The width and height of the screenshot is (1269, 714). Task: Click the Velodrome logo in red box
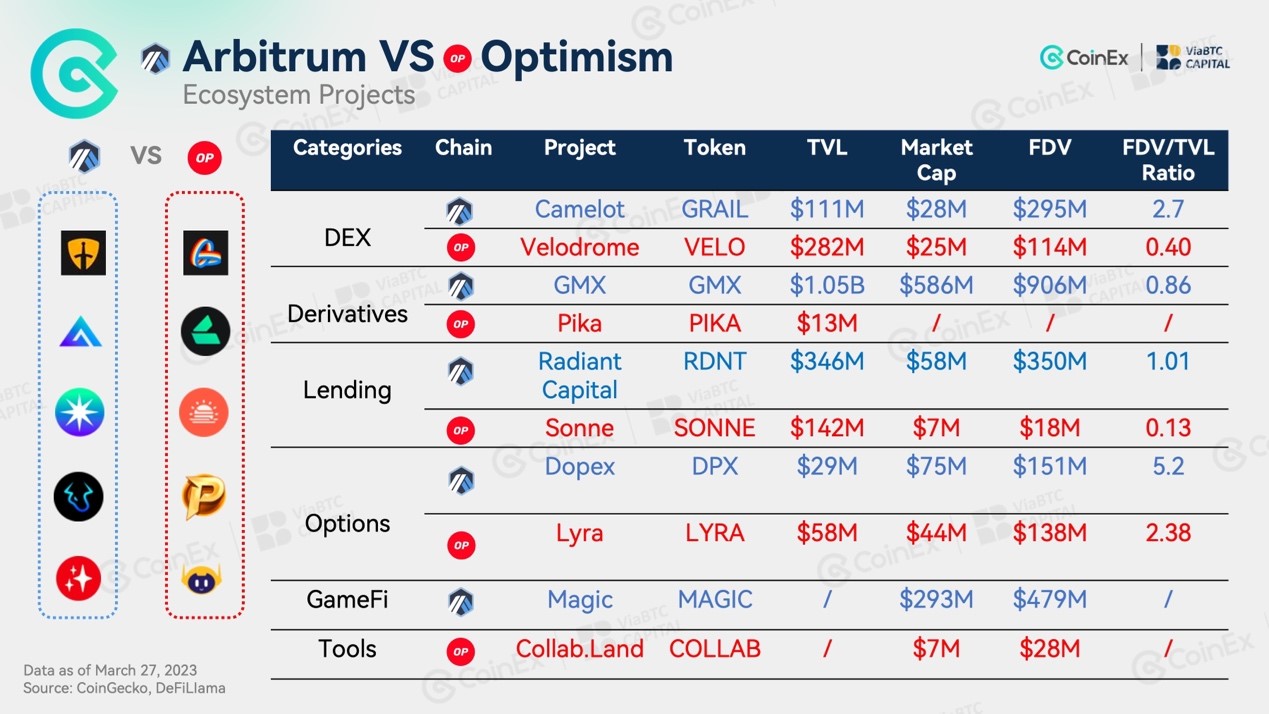click(205, 253)
